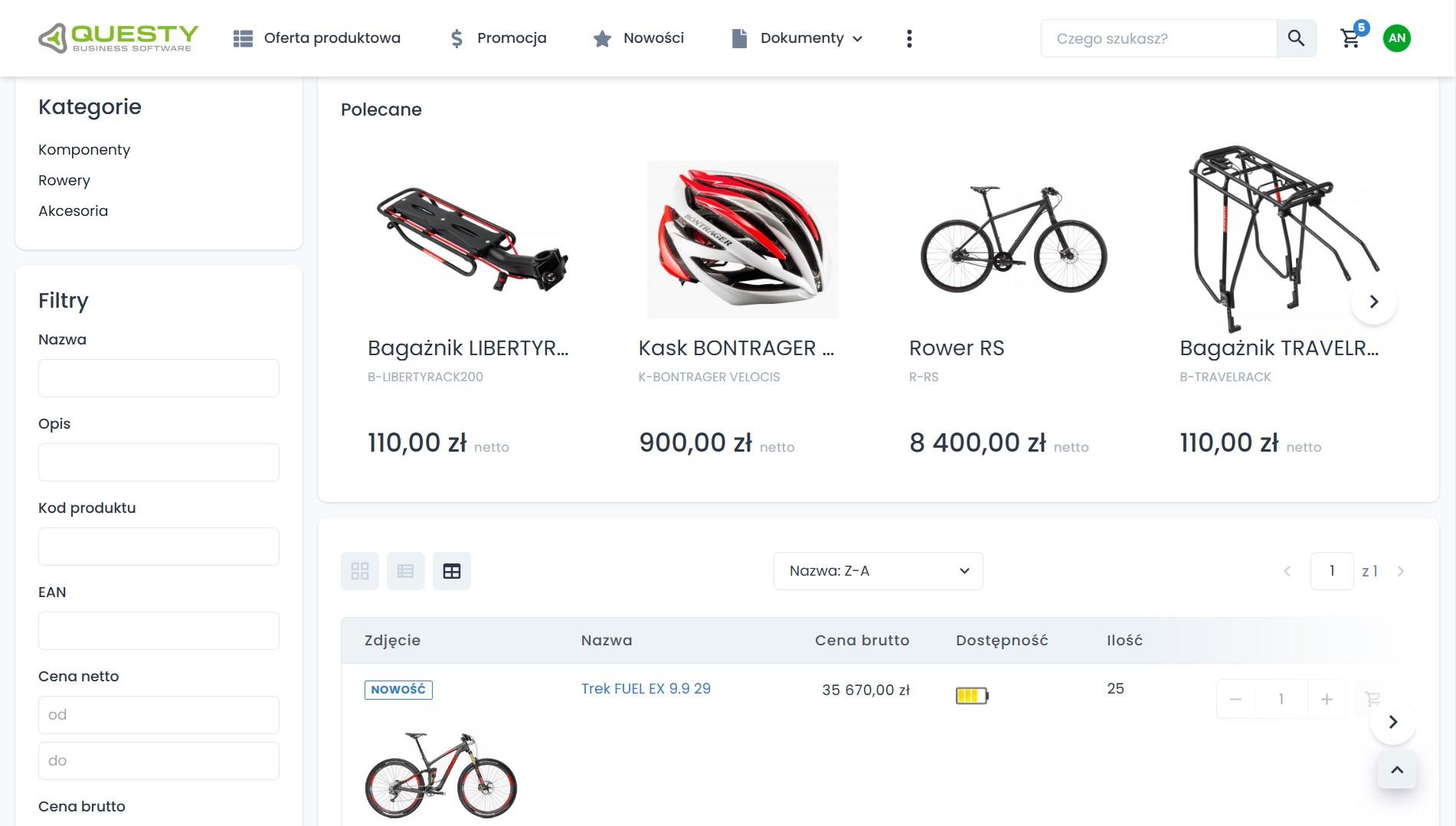Open Kask BONTRAGER helmet image
The width and height of the screenshot is (1456, 826).
(743, 240)
